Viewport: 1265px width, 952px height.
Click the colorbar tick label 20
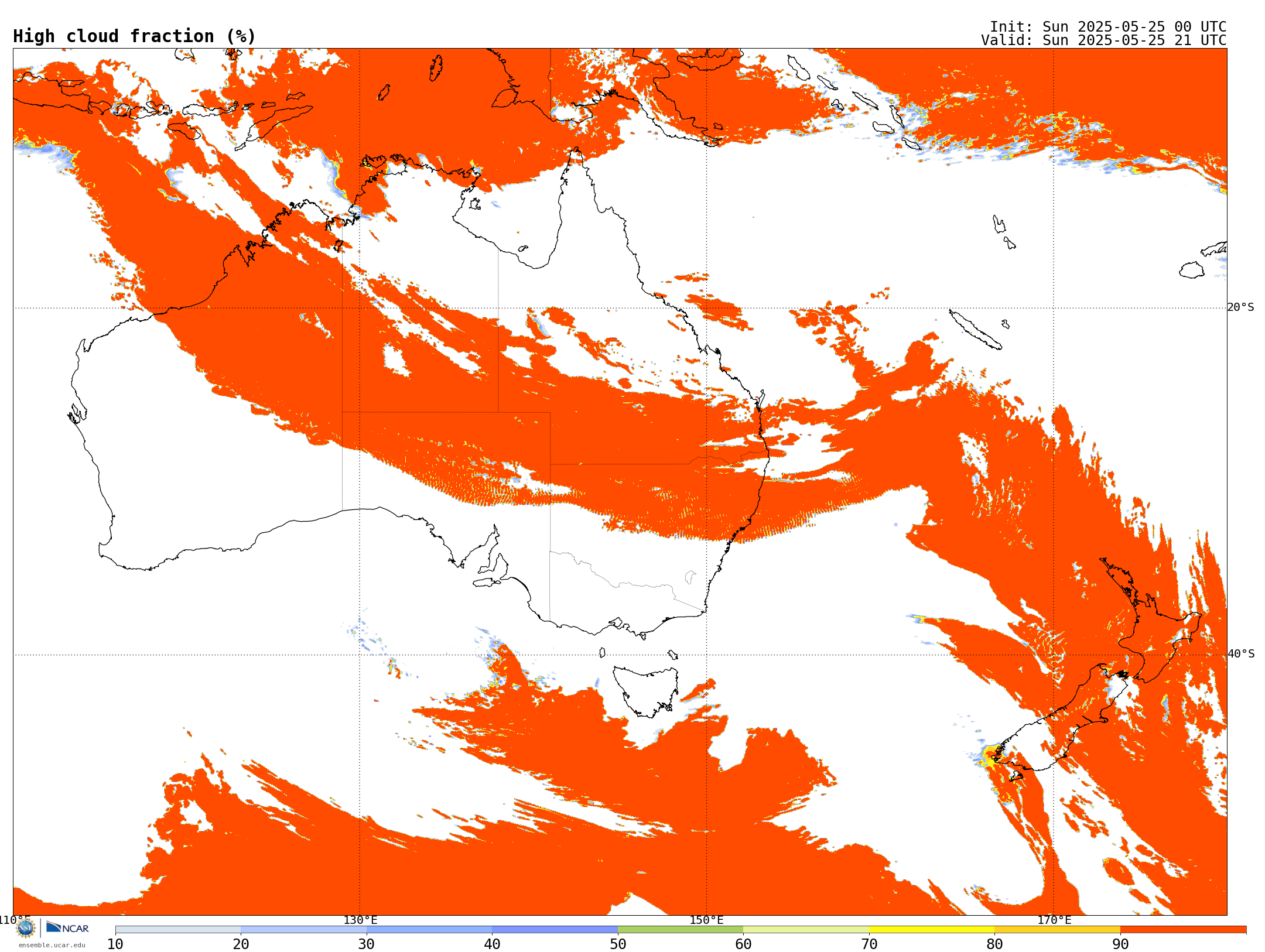[241, 944]
